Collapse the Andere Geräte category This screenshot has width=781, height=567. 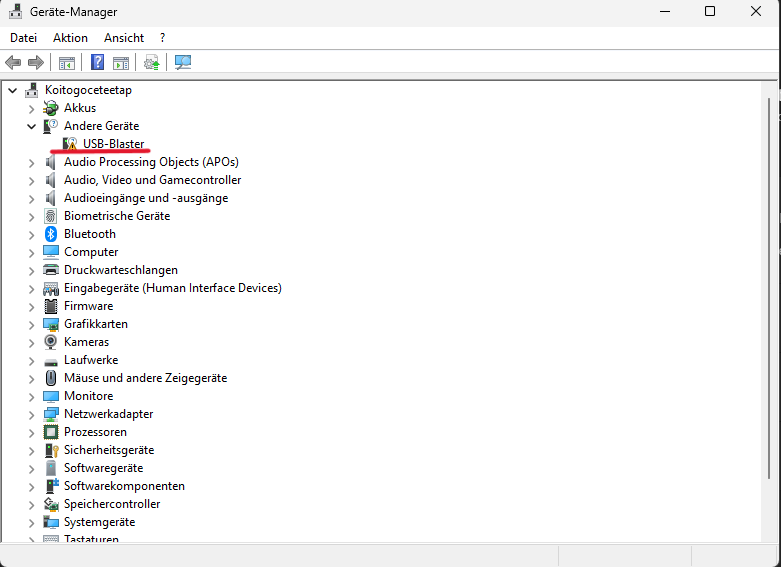(32, 126)
